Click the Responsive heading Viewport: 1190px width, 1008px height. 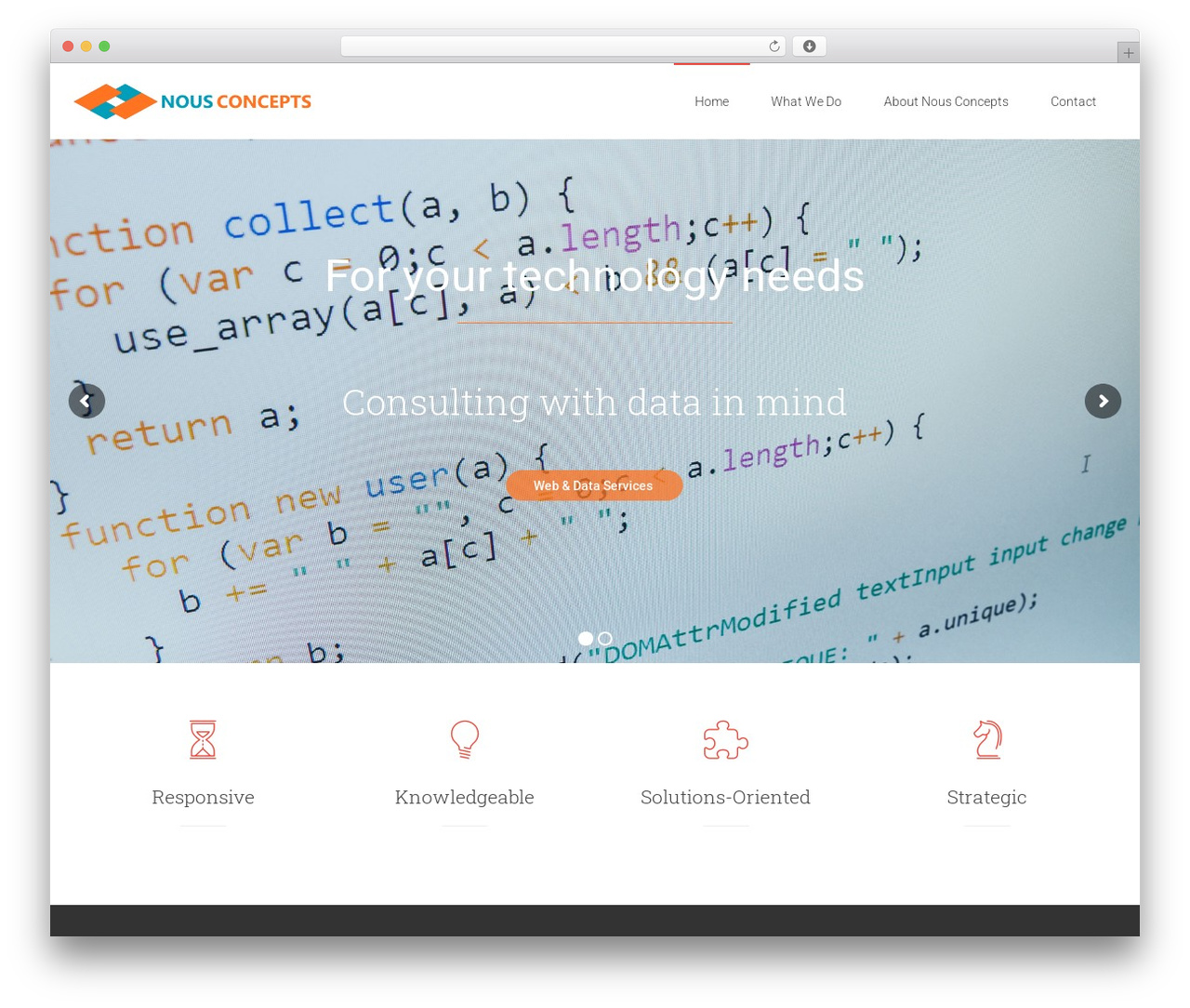point(203,797)
